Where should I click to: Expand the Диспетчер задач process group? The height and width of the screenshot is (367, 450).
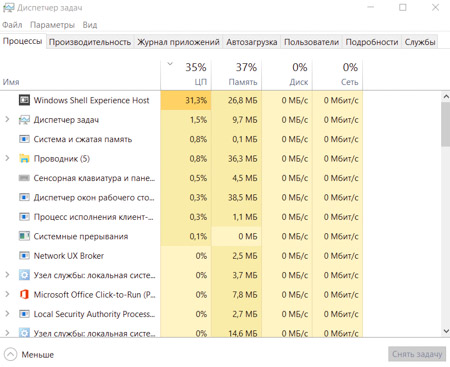tap(7, 119)
